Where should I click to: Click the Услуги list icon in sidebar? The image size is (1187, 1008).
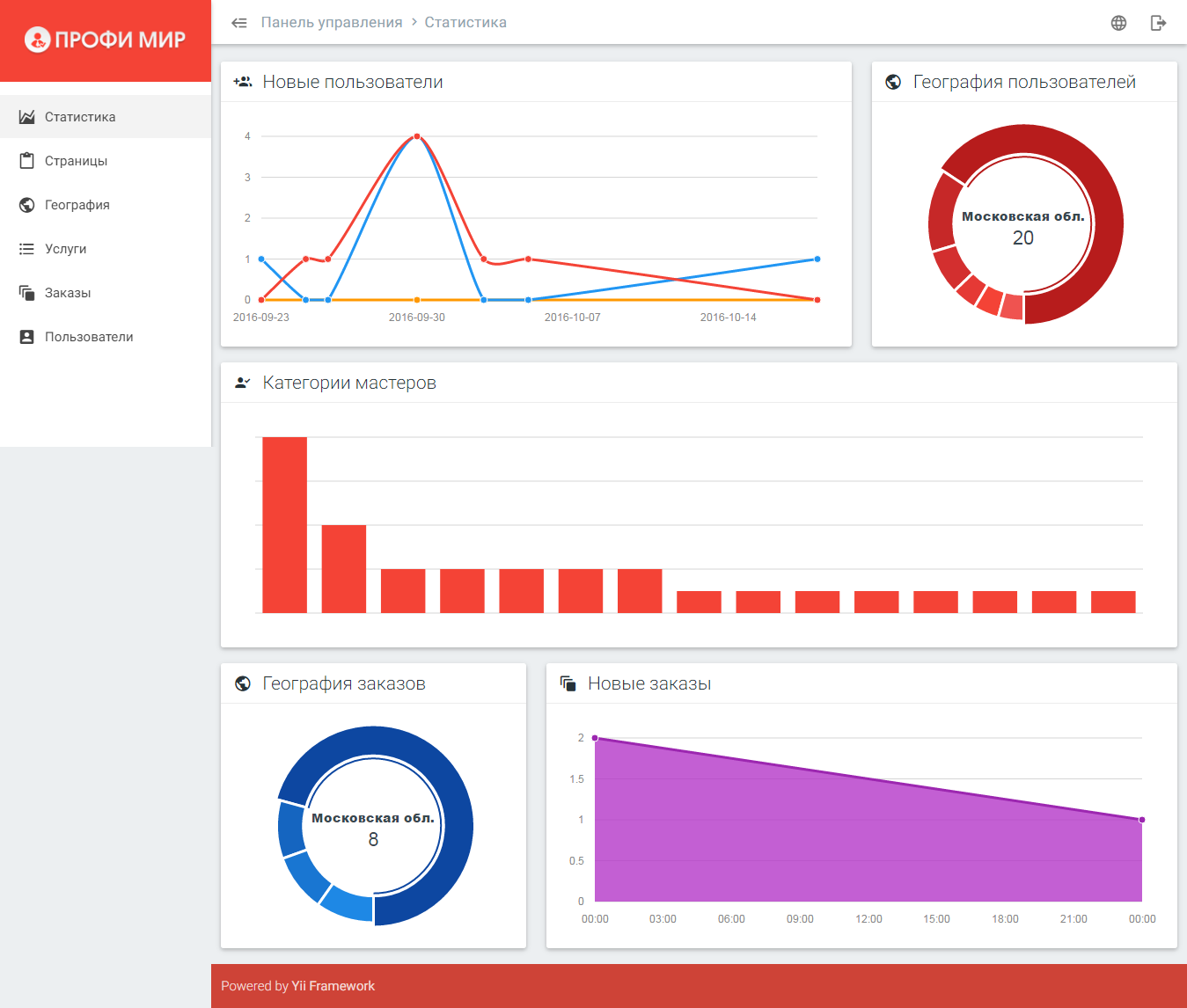27,249
